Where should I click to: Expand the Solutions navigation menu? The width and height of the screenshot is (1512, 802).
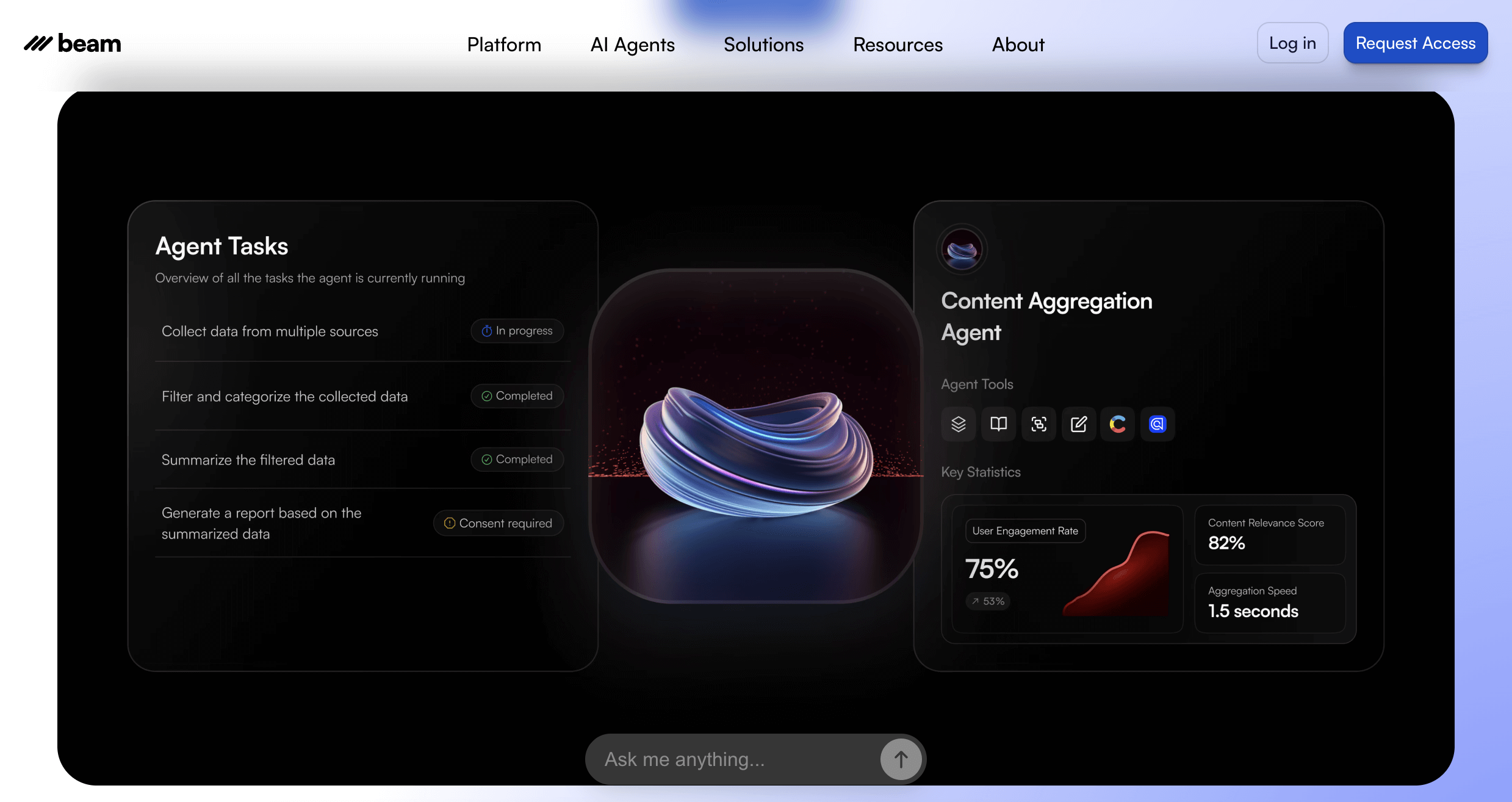click(763, 45)
